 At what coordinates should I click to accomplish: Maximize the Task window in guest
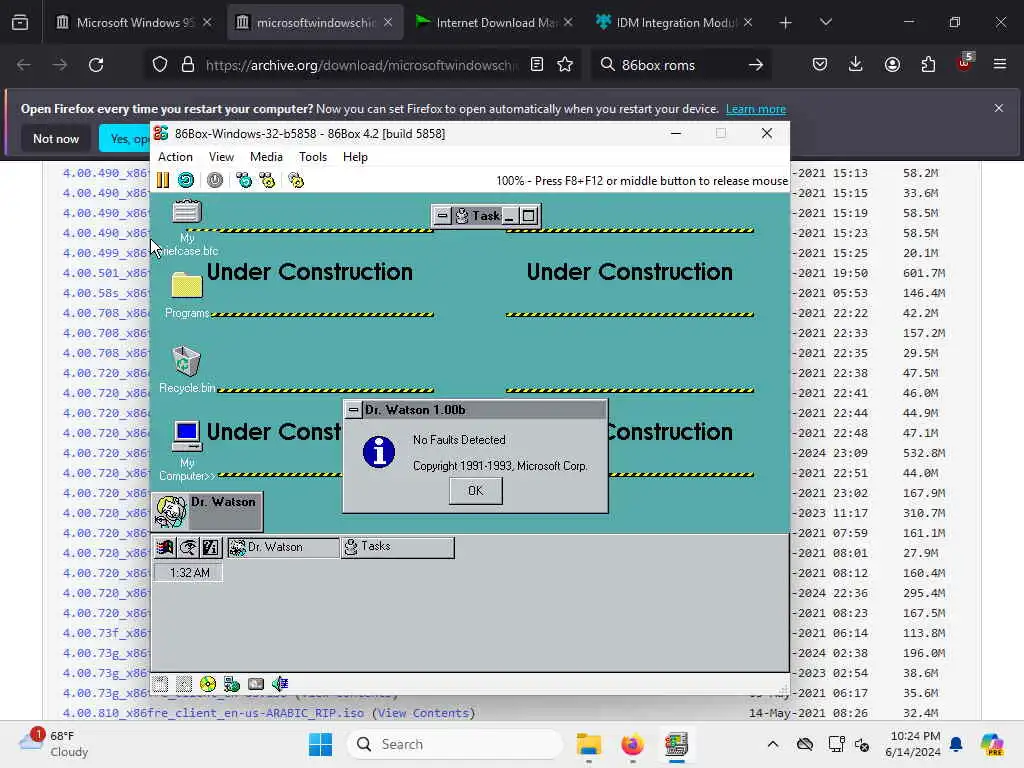[x=528, y=216]
